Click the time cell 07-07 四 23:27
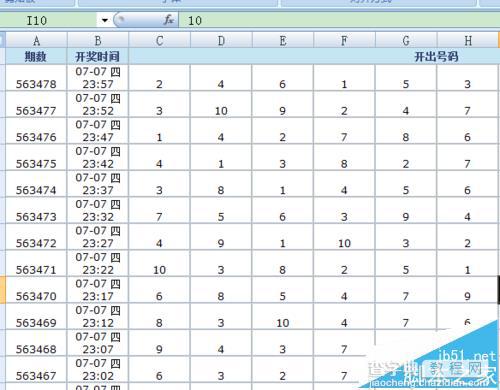 pyautogui.click(x=98, y=237)
